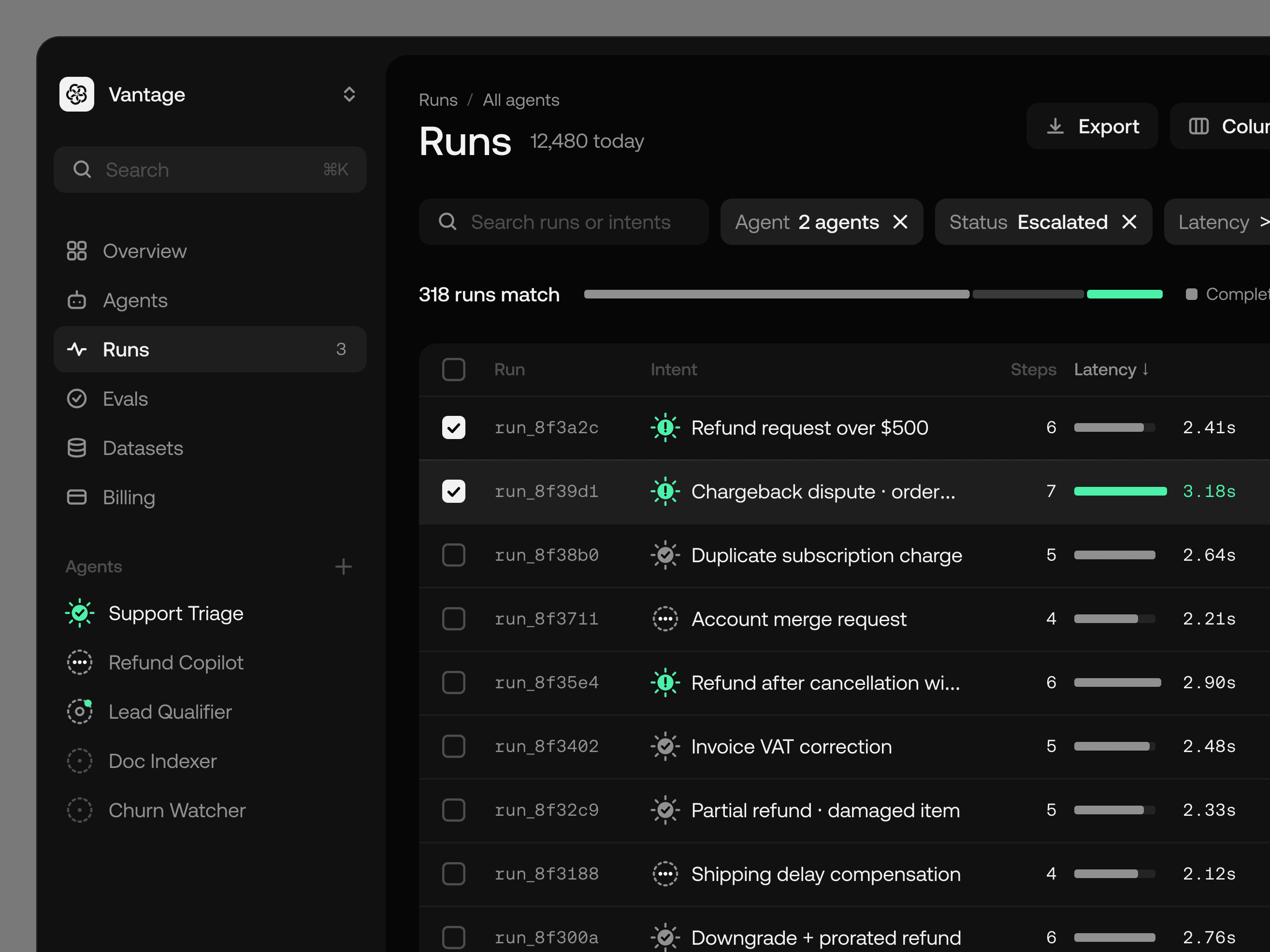Click the dark gray middle segment of the match bar
The image size is (1270, 952).
(x=1028, y=294)
